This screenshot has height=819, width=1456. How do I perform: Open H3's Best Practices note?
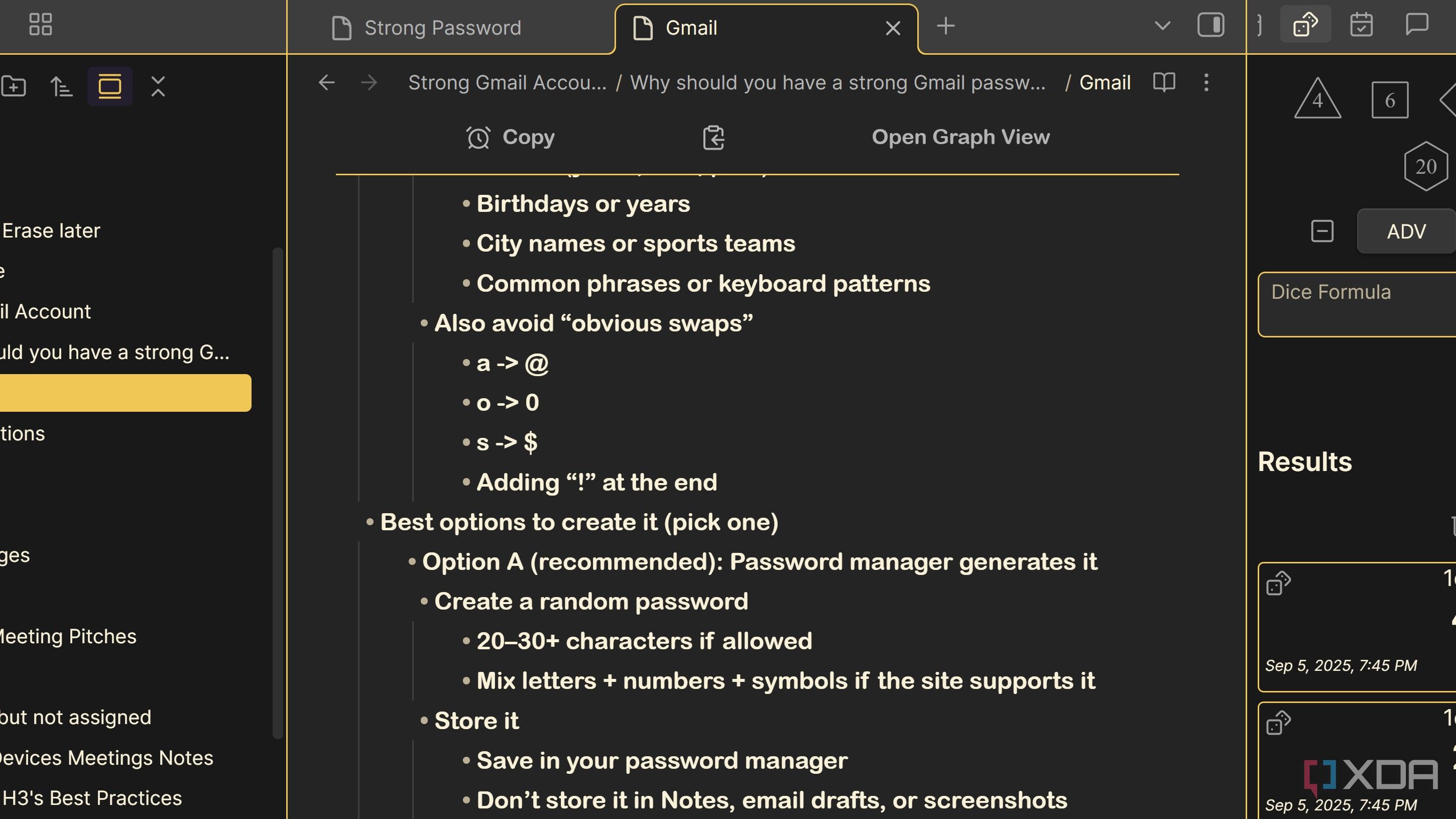[91, 798]
